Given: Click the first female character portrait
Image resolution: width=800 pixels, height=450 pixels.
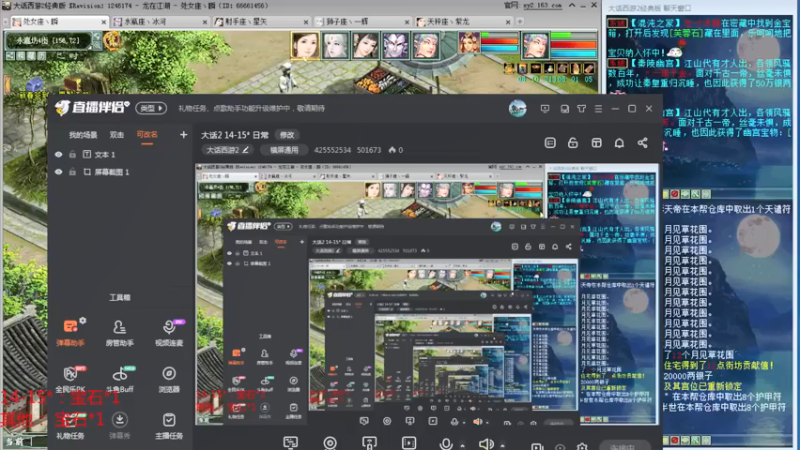Looking at the screenshot, I should [x=305, y=45].
